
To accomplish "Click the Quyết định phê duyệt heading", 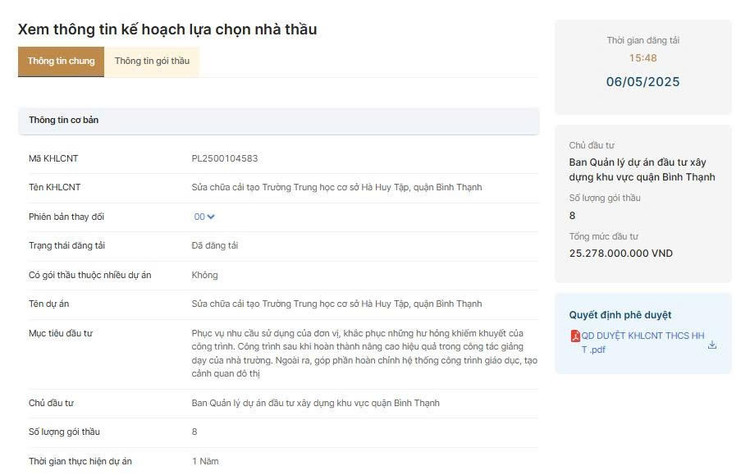I will [x=620, y=315].
